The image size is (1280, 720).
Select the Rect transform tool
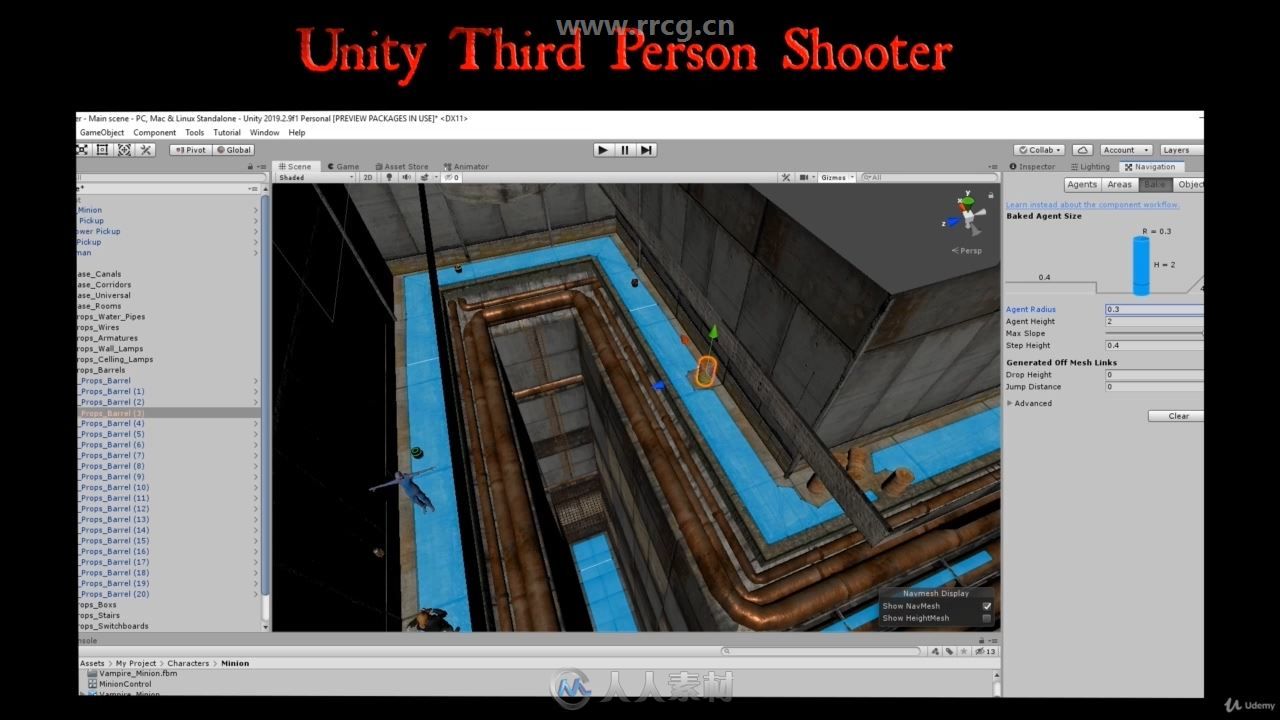click(102, 150)
